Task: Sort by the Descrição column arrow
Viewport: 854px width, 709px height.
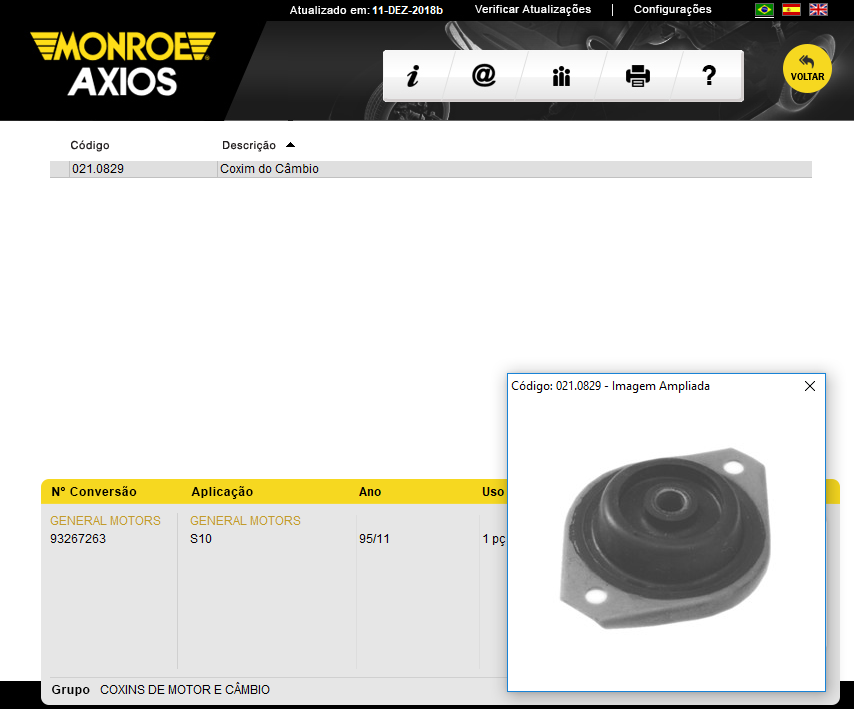Action: (x=290, y=145)
